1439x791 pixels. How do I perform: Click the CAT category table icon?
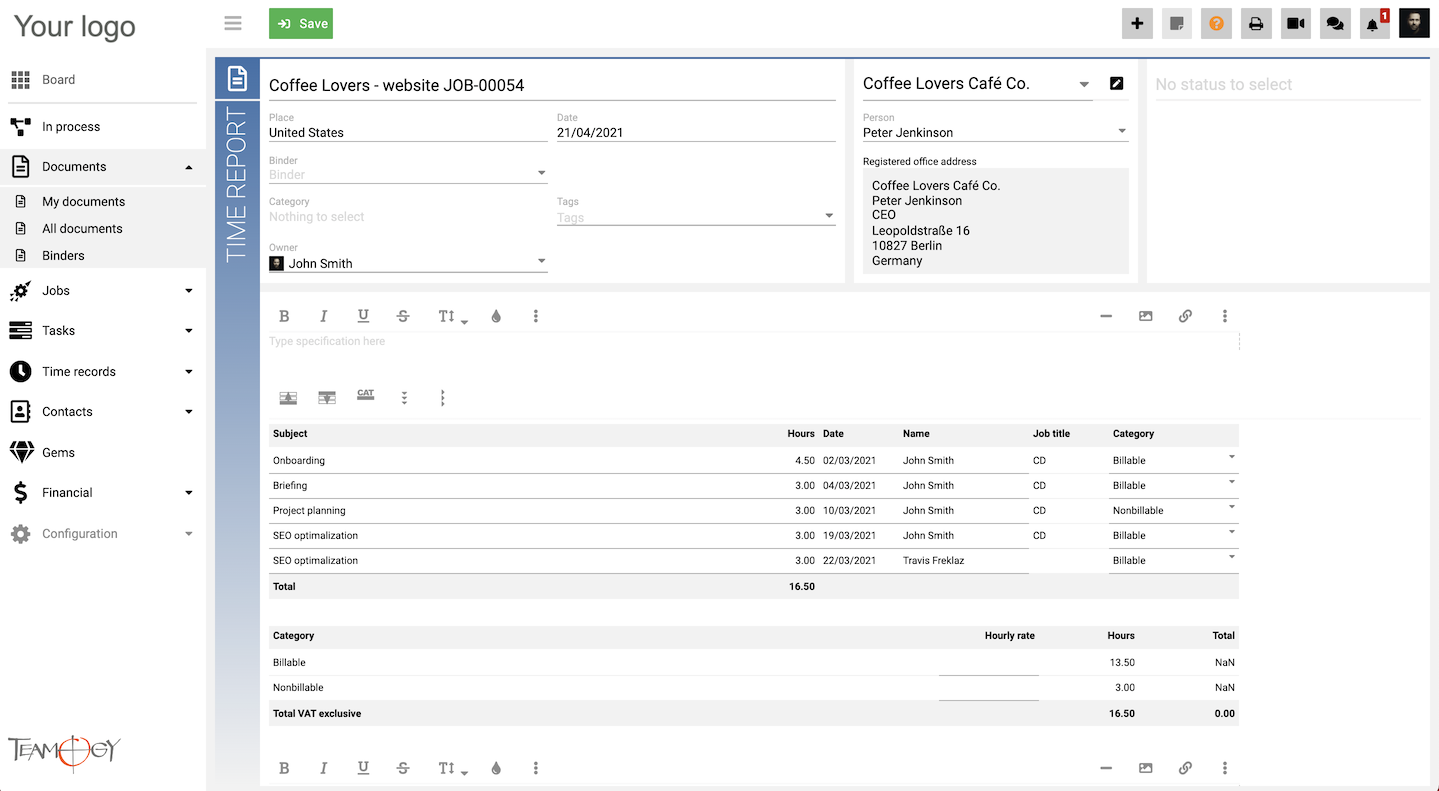[366, 395]
